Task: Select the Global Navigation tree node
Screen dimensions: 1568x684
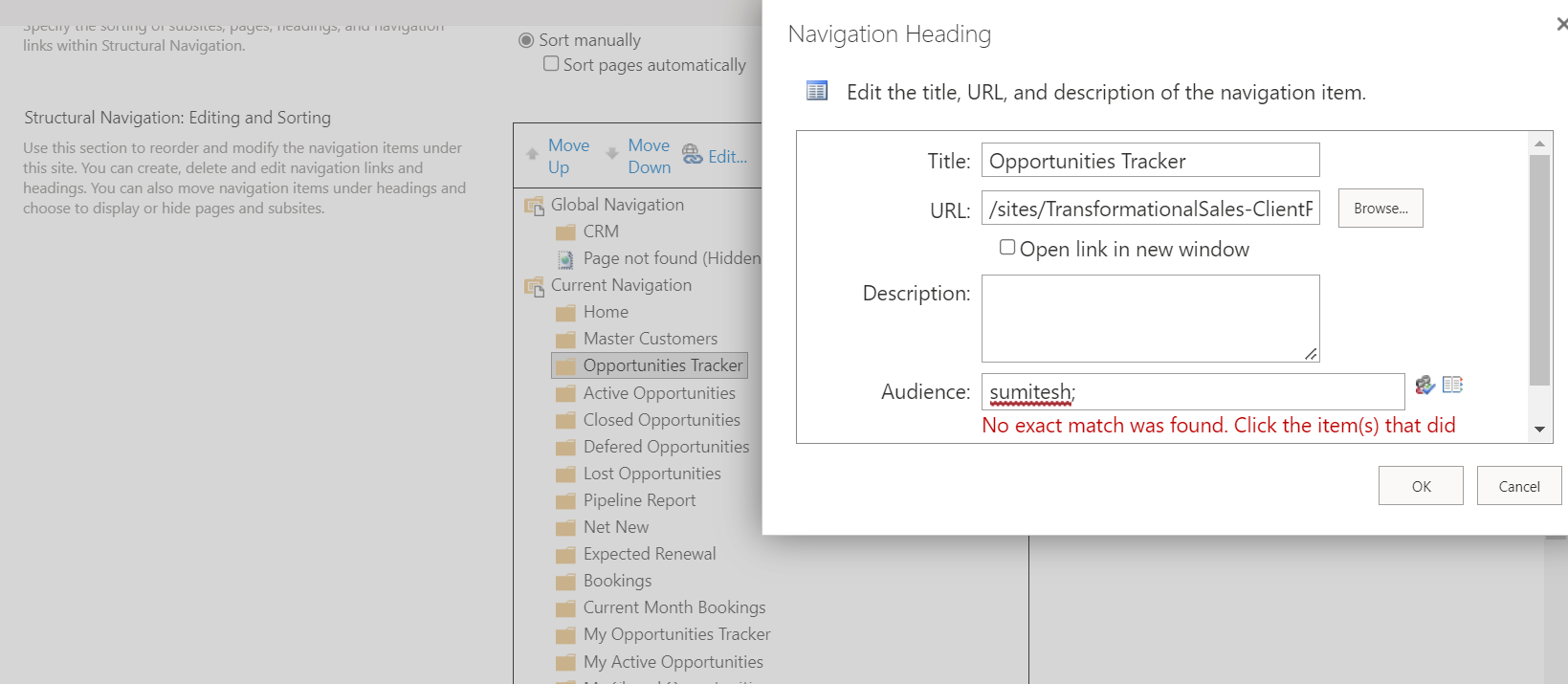Action: tap(617, 205)
